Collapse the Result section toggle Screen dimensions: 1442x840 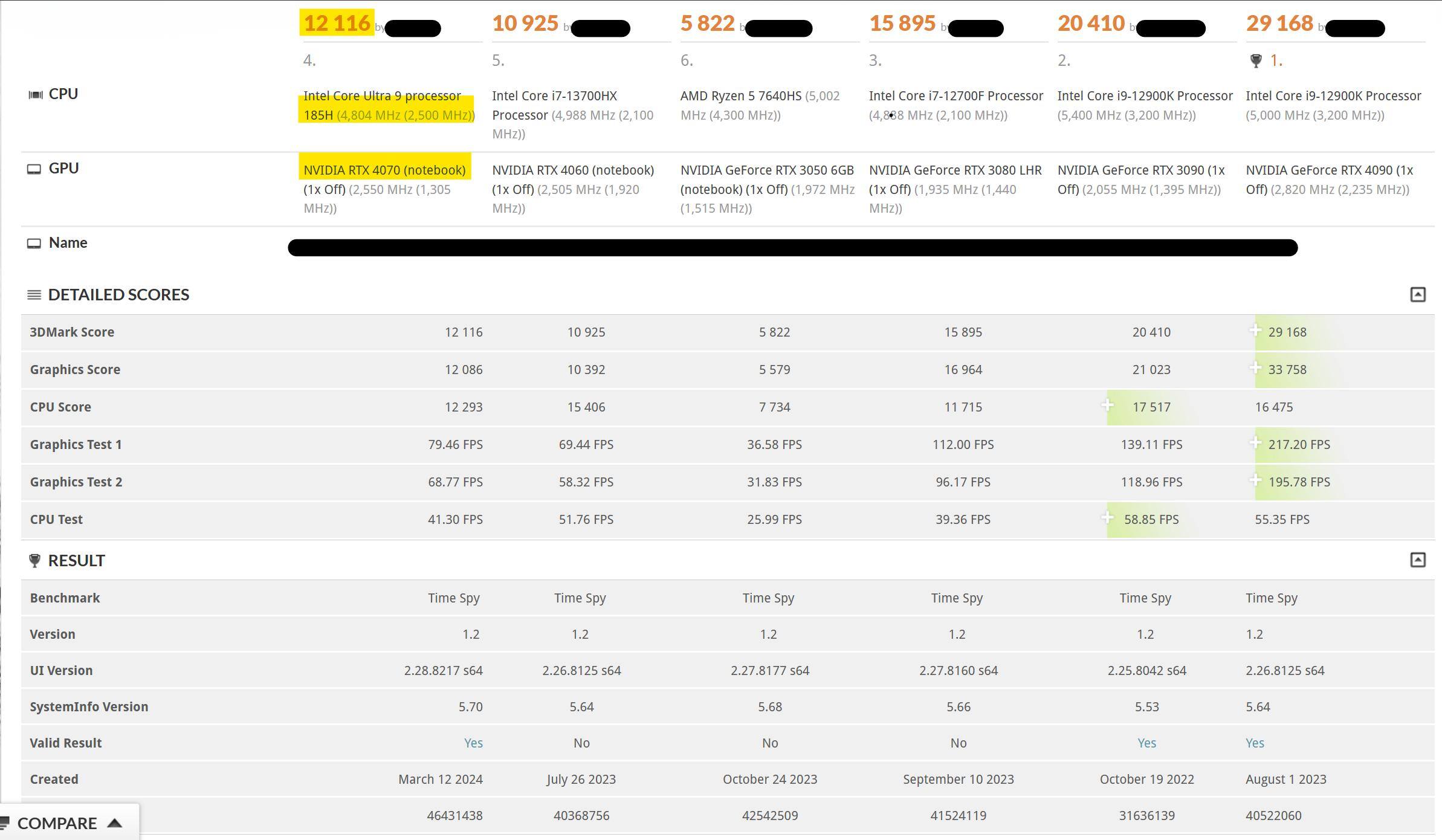[1417, 560]
